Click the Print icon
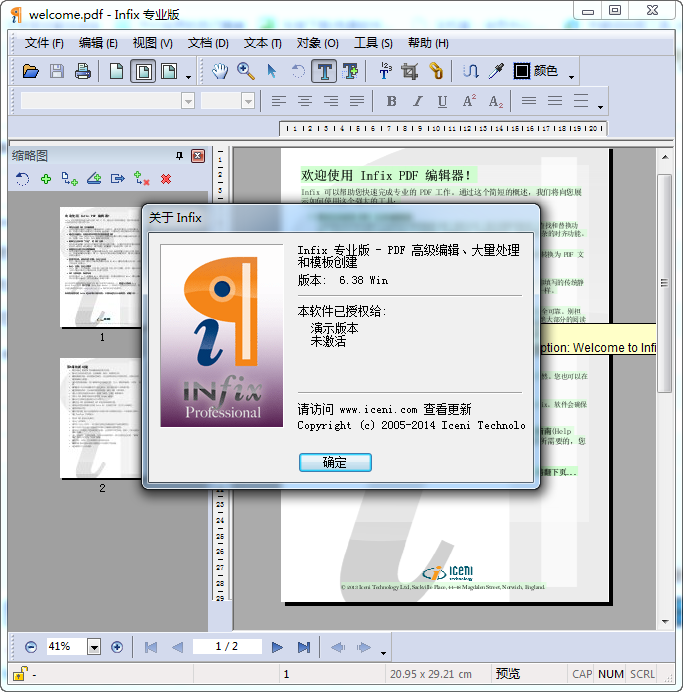The image size is (683, 692). coord(83,71)
